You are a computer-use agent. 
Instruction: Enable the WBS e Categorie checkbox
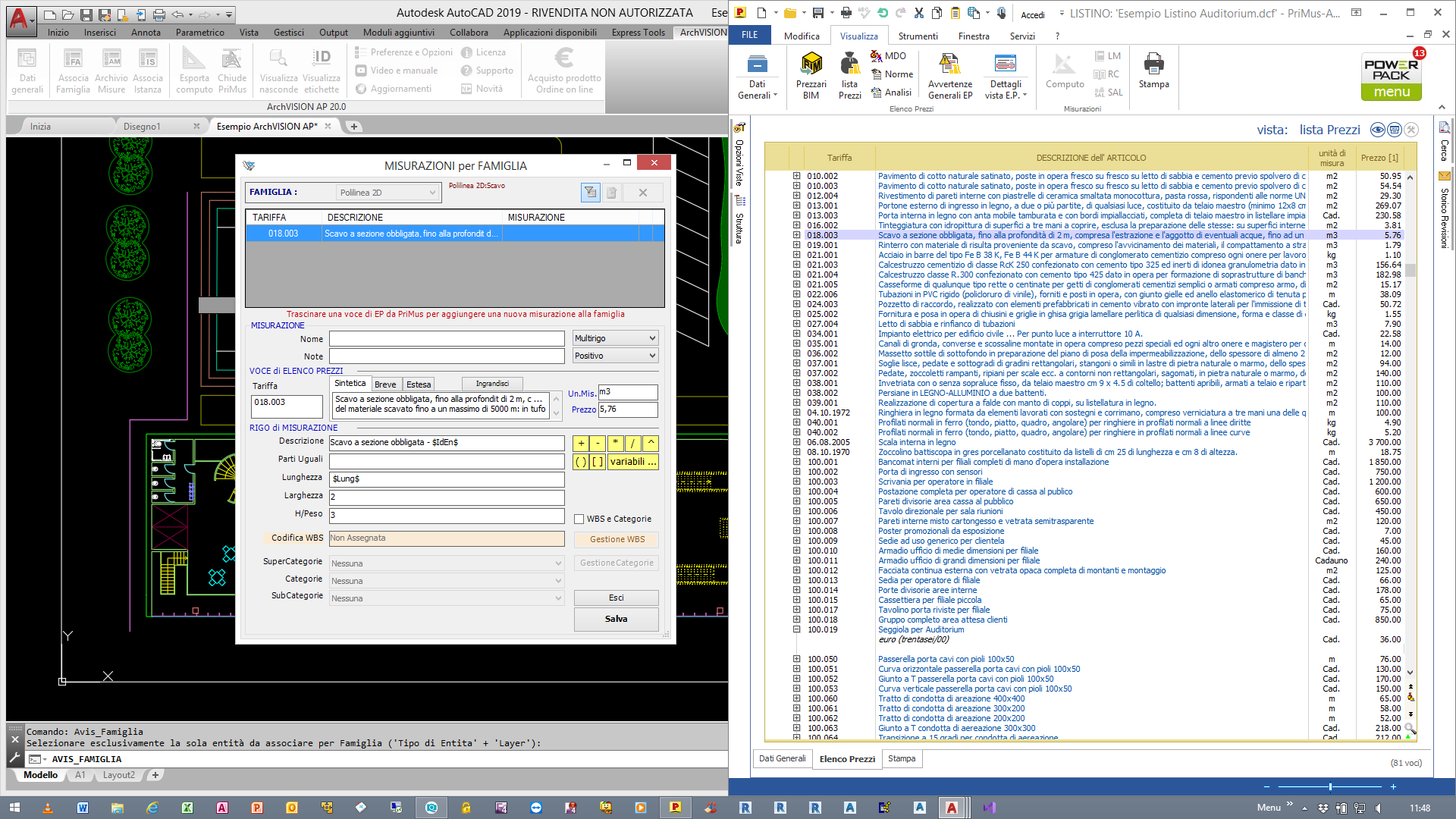click(x=579, y=519)
